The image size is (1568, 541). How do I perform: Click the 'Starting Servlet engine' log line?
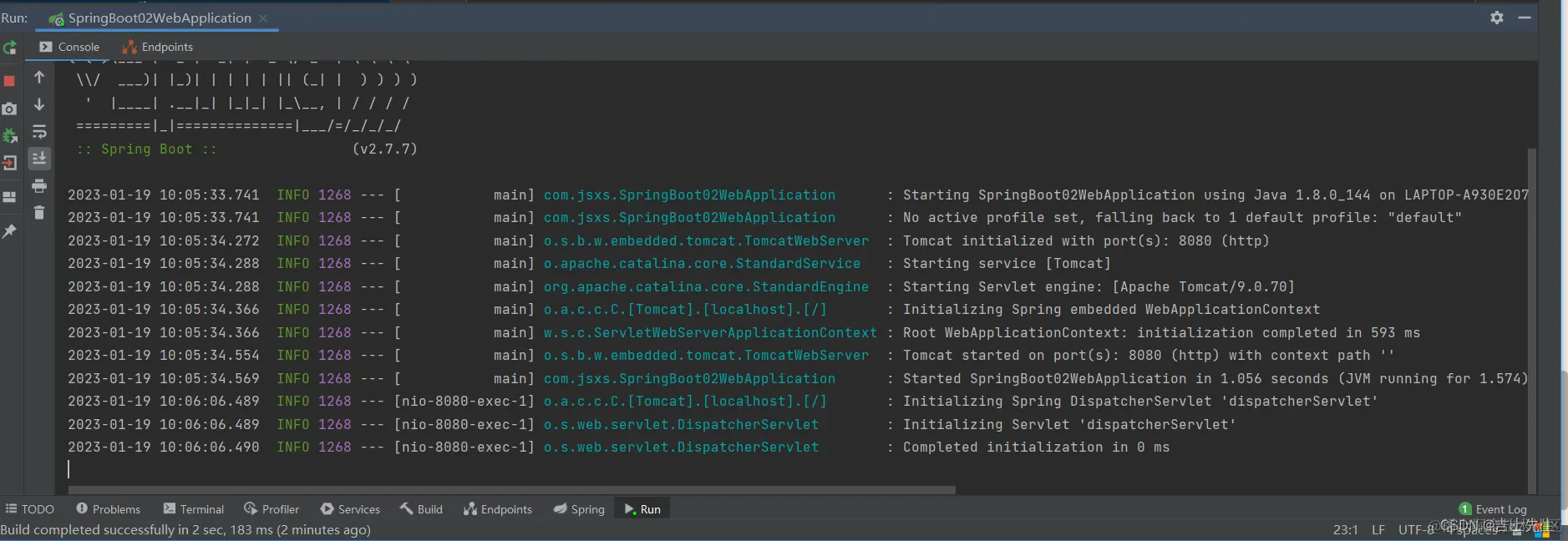[x=681, y=286]
